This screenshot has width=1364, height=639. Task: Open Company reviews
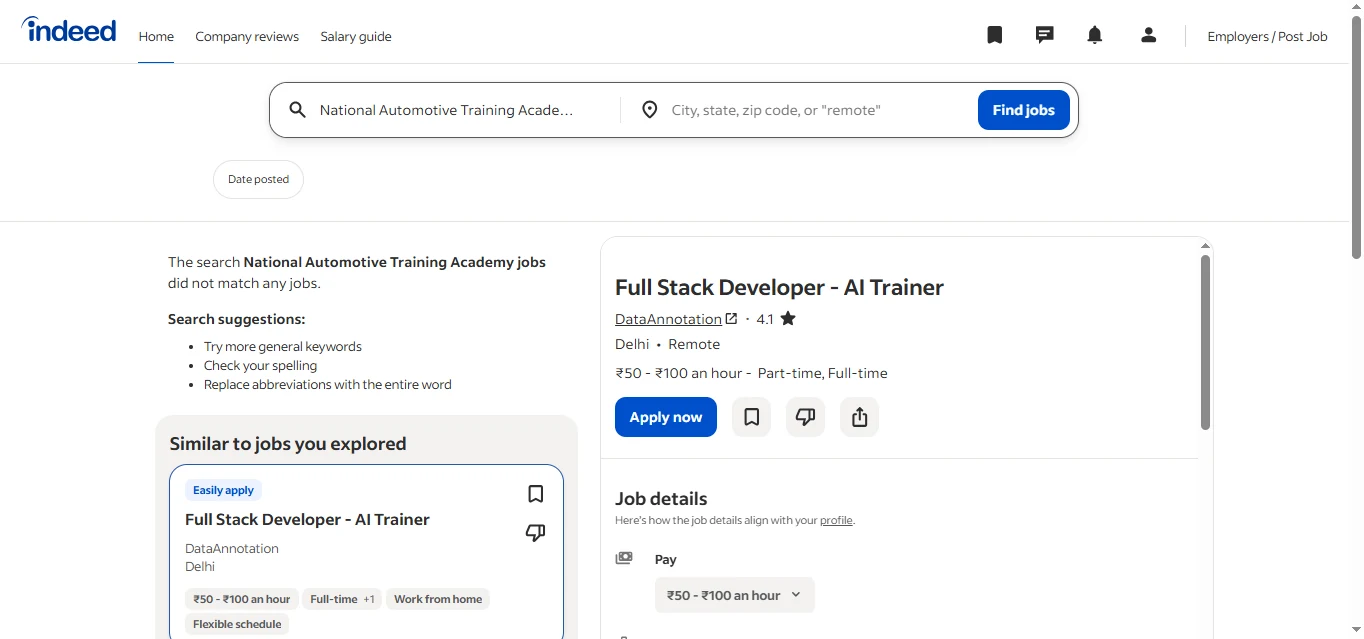click(247, 36)
